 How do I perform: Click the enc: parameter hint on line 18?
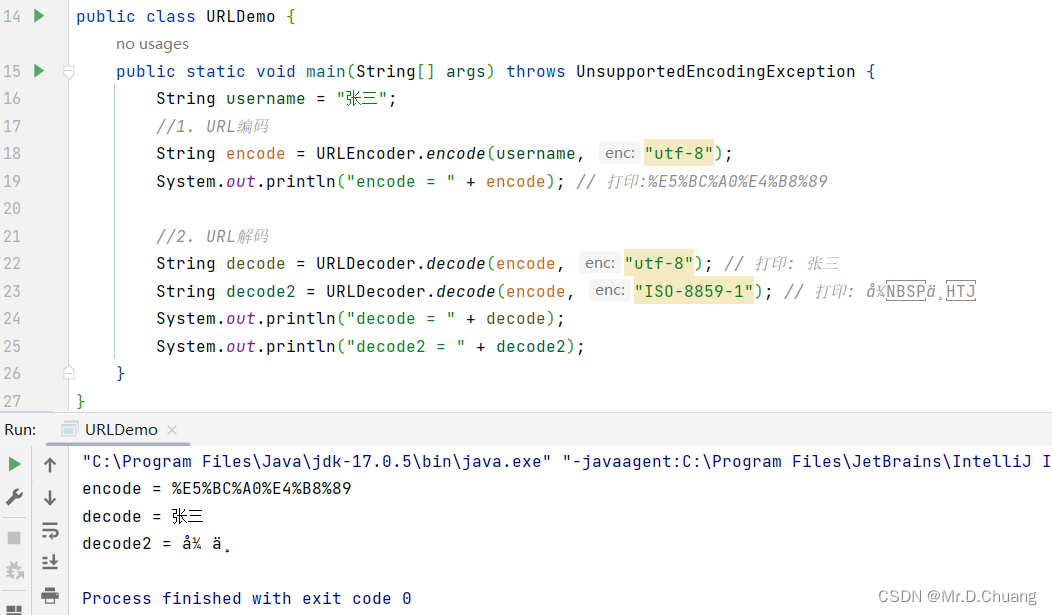click(x=619, y=154)
